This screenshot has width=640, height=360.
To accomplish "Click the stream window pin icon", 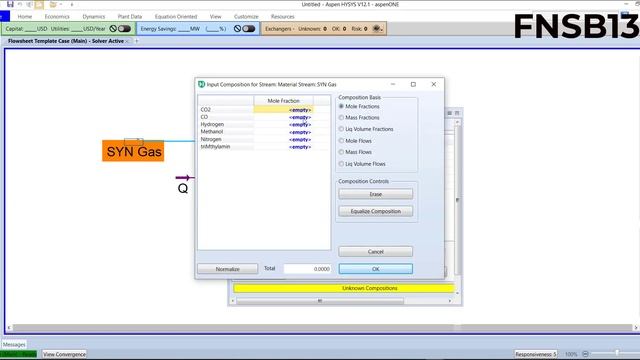I will (x=457, y=113).
